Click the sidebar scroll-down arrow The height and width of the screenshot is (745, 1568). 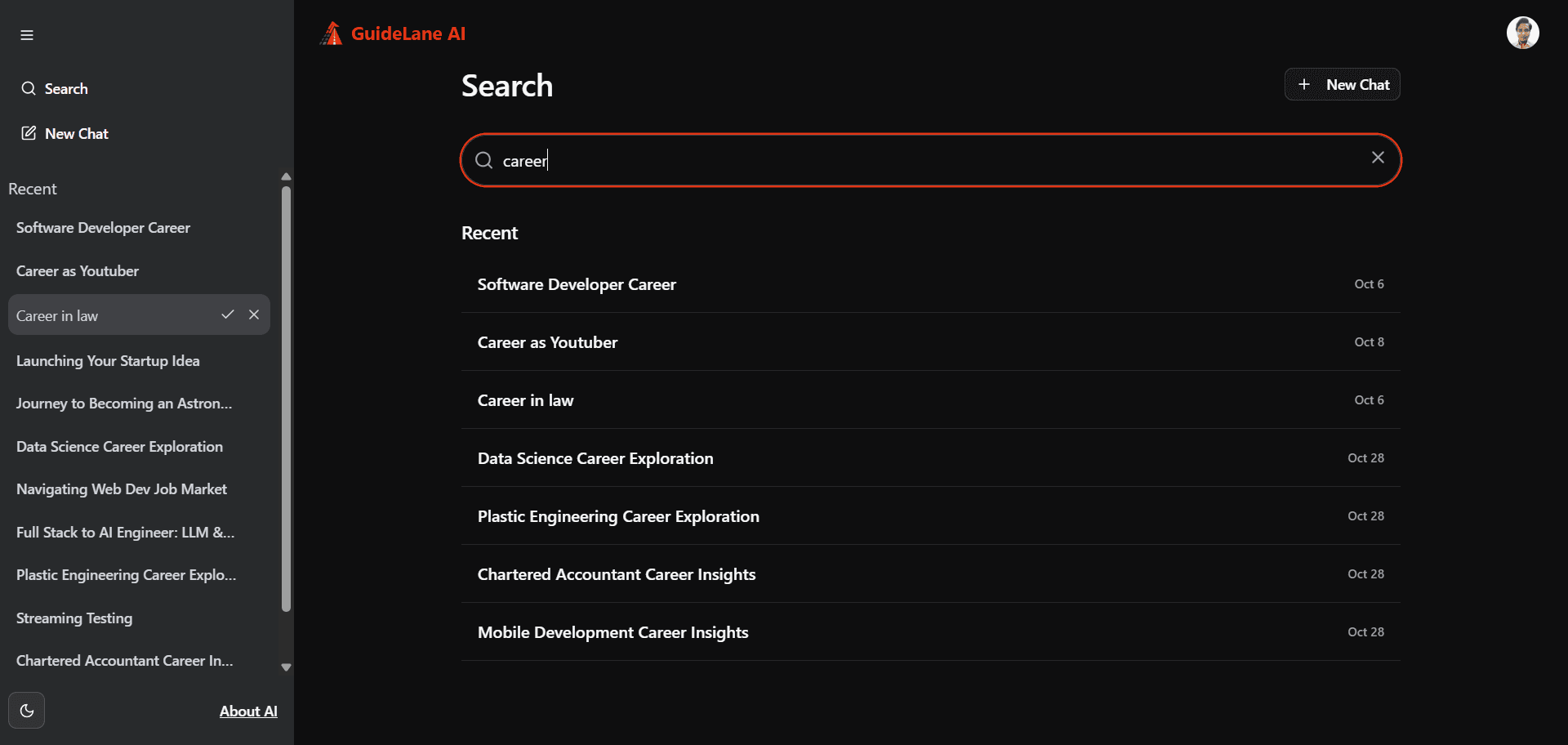coord(285,667)
